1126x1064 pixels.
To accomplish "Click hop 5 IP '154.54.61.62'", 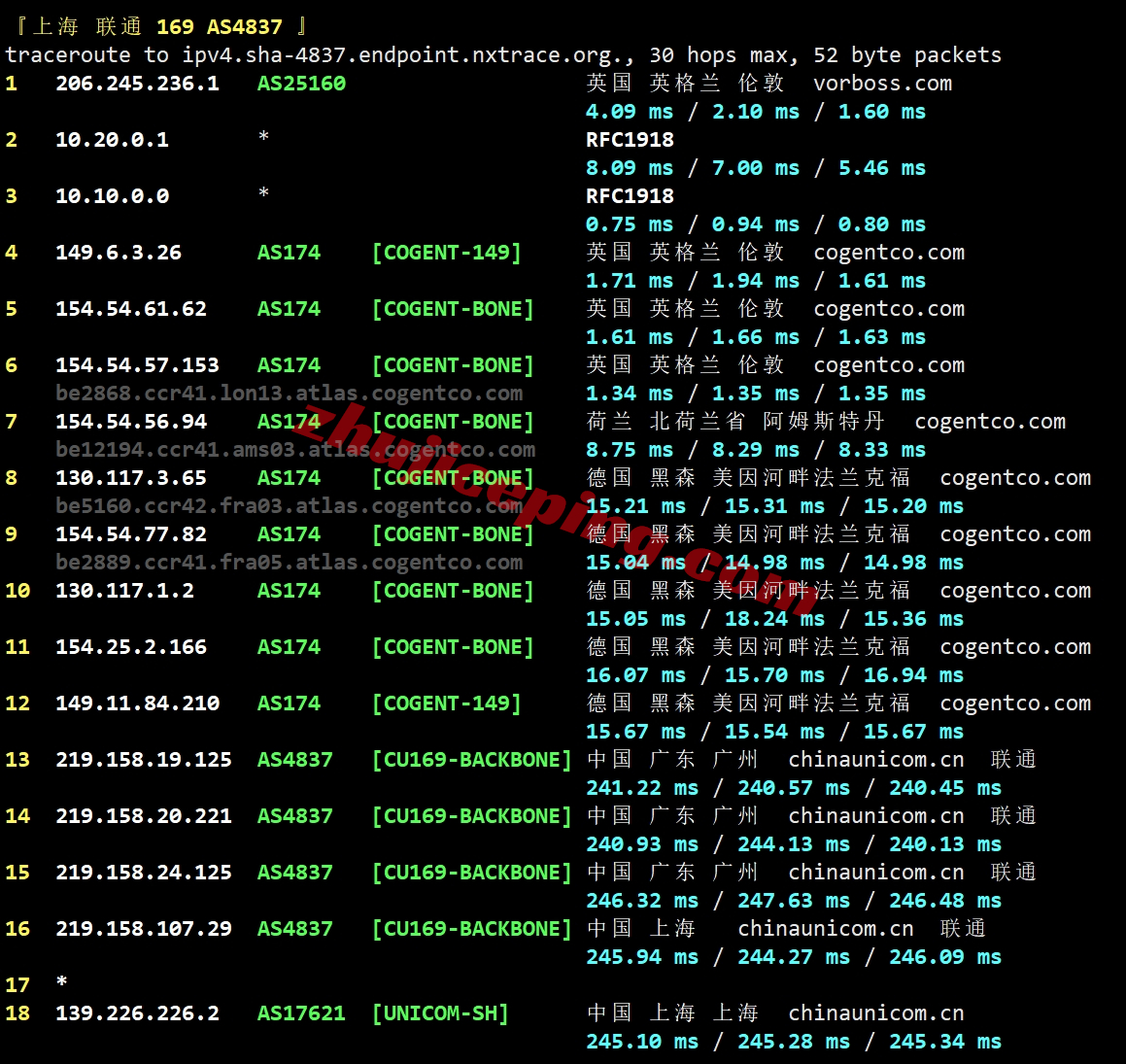I will click(x=131, y=309).
